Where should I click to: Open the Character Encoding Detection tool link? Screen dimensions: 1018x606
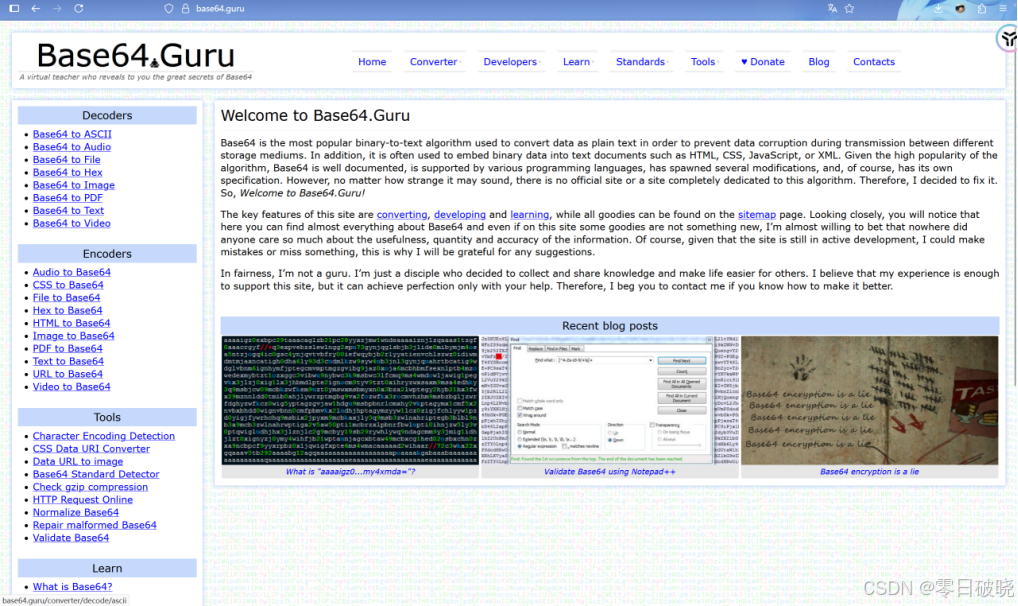[104, 436]
